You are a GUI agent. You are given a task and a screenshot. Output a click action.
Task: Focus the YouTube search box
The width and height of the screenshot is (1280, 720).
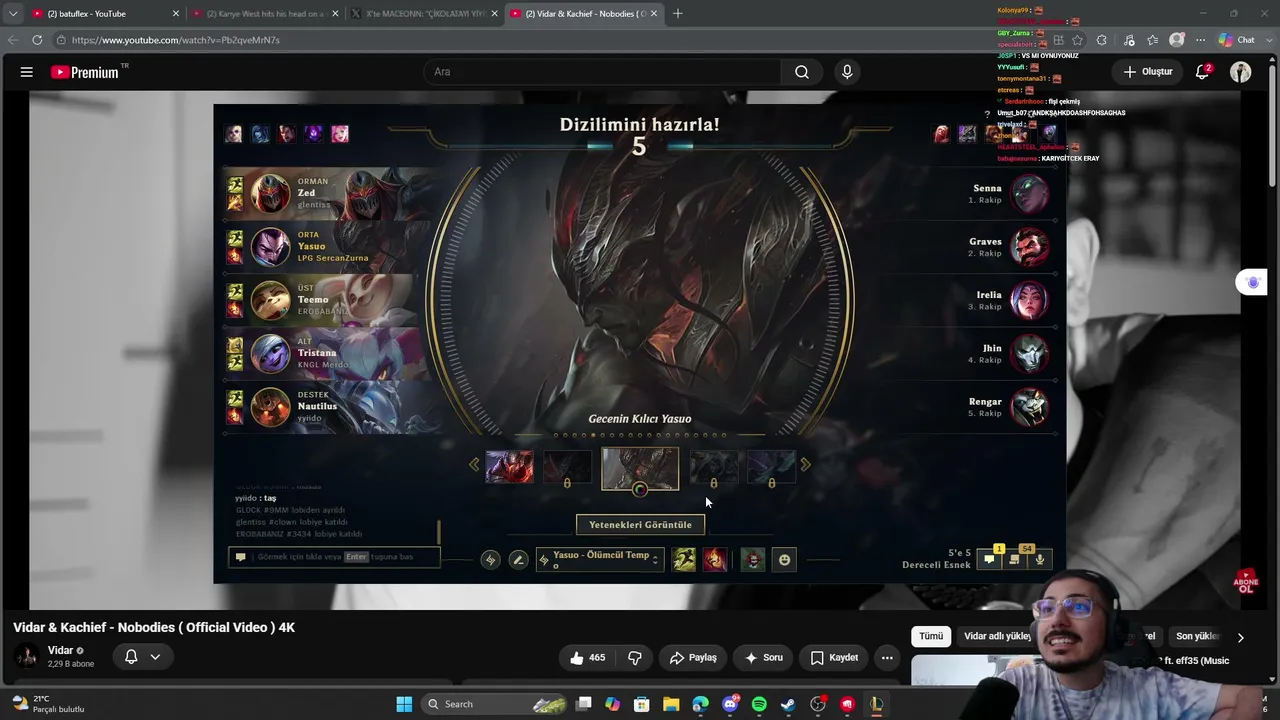[603, 72]
